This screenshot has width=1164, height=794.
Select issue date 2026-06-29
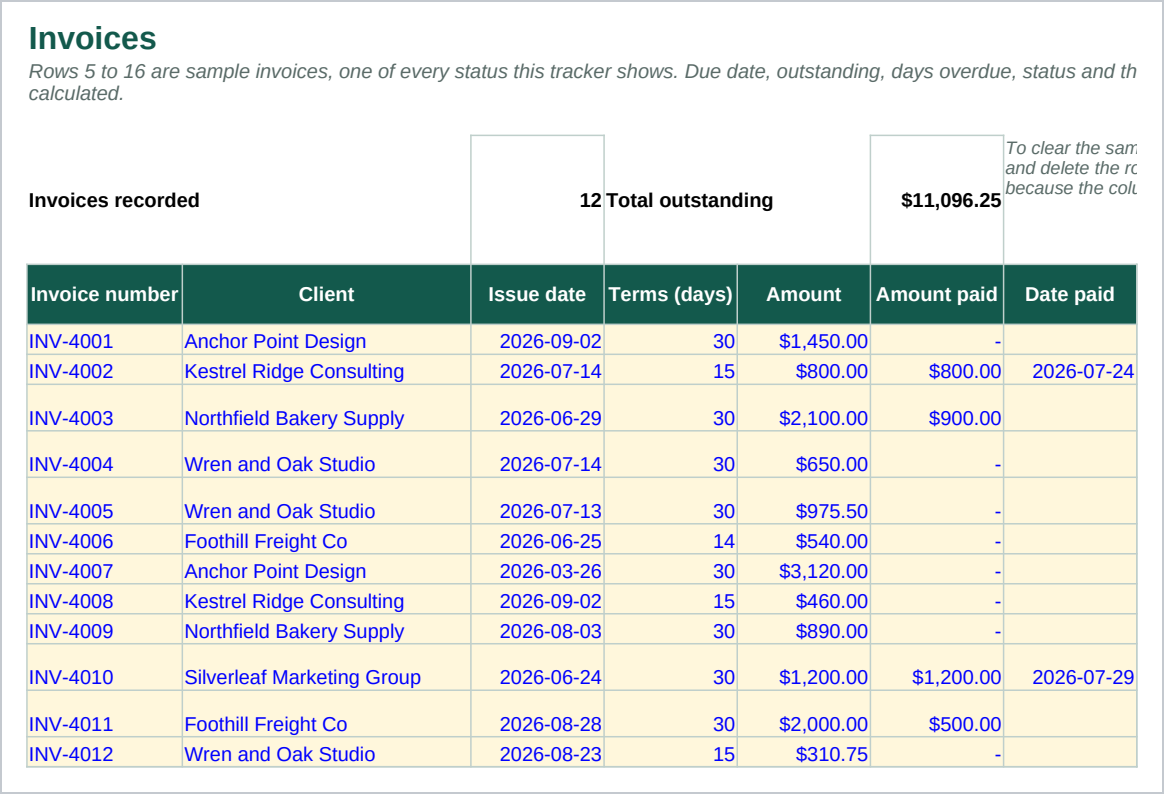537,408
